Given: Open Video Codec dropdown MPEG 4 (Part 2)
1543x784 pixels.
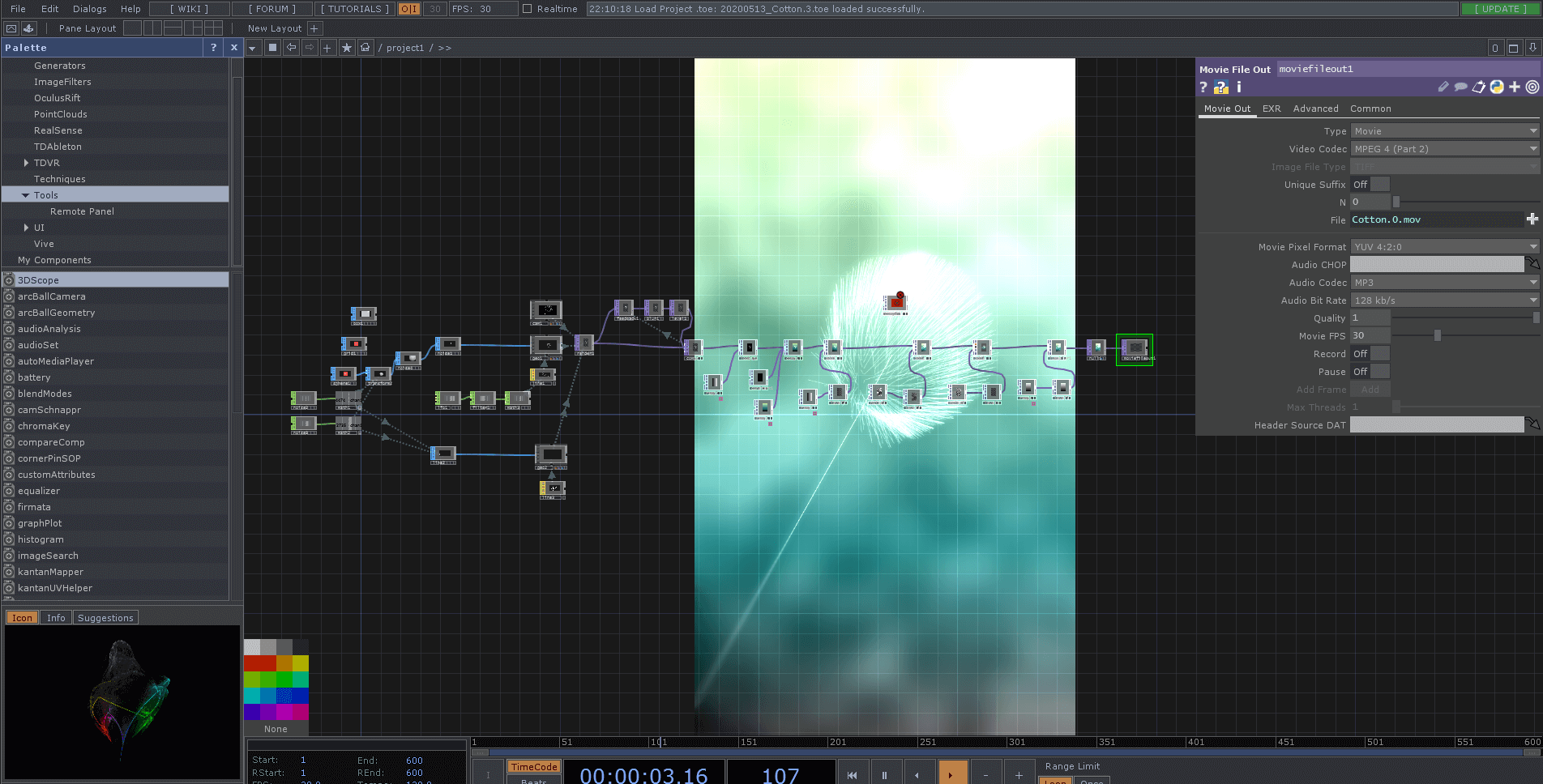Looking at the screenshot, I should pos(1445,149).
